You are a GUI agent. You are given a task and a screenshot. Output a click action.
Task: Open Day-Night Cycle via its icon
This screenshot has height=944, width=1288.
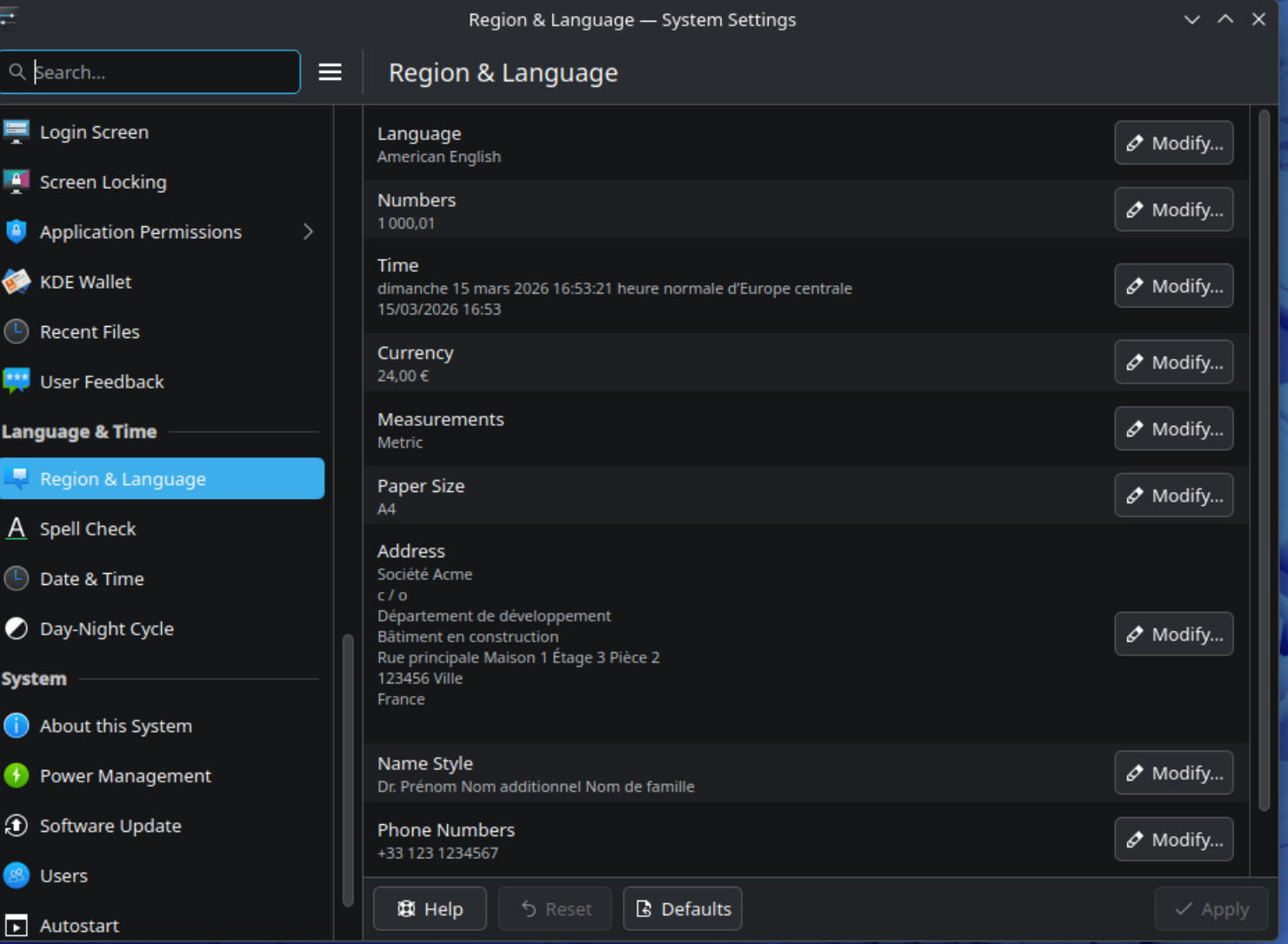point(17,628)
